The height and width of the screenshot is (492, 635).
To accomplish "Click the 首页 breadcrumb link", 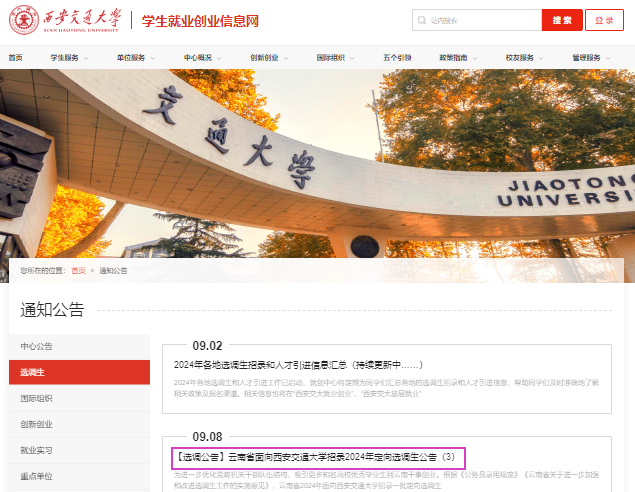I will tap(77, 271).
